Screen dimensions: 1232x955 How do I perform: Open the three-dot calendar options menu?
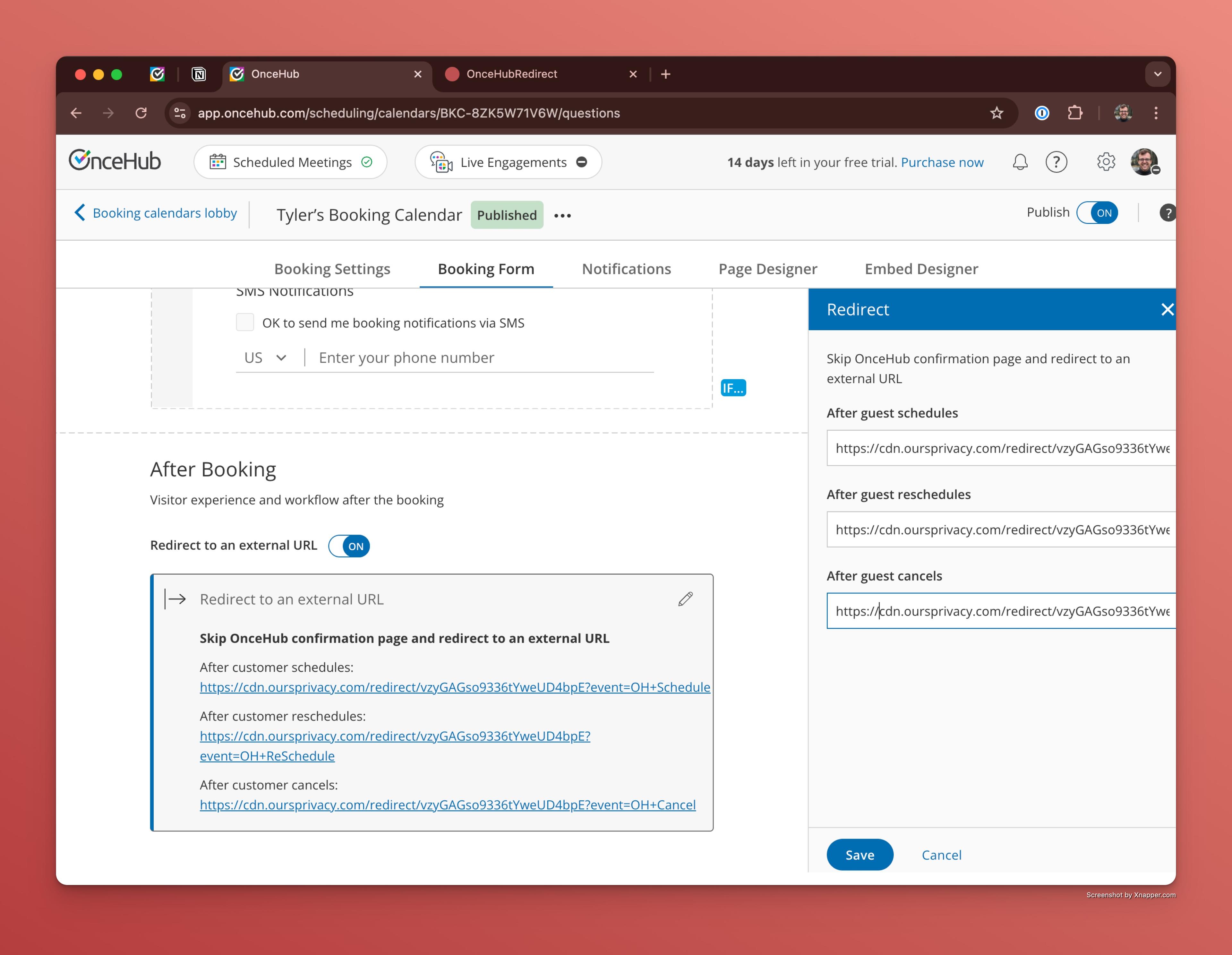pos(562,215)
